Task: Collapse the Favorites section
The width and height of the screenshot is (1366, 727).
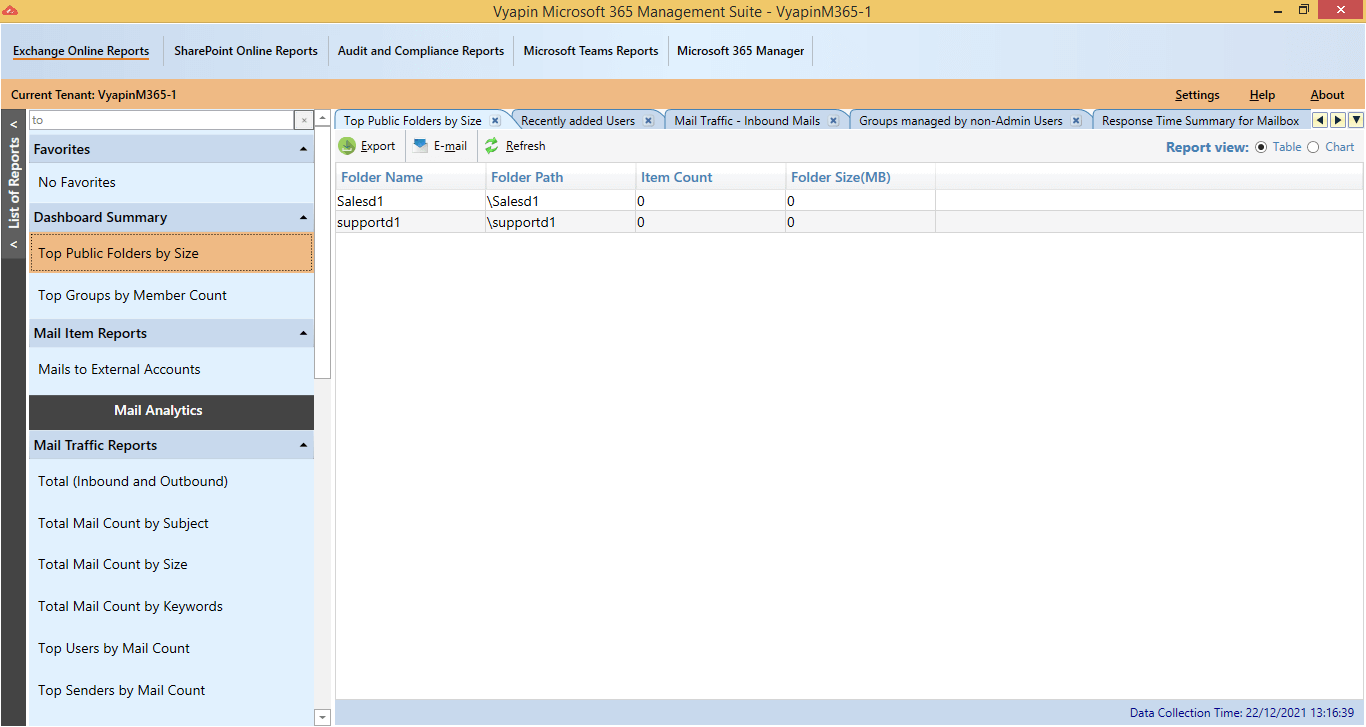Action: pyautogui.click(x=303, y=149)
